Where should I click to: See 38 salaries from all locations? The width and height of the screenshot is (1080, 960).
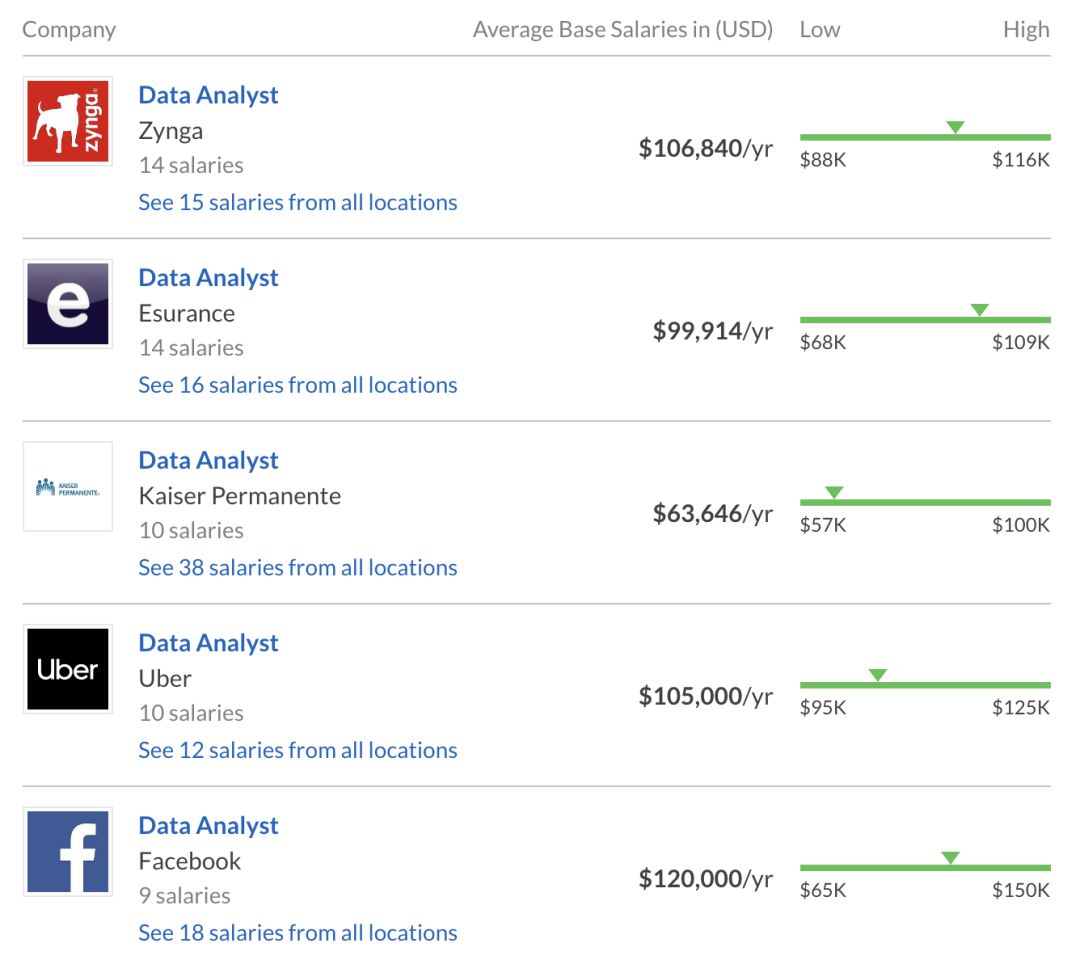(x=297, y=567)
